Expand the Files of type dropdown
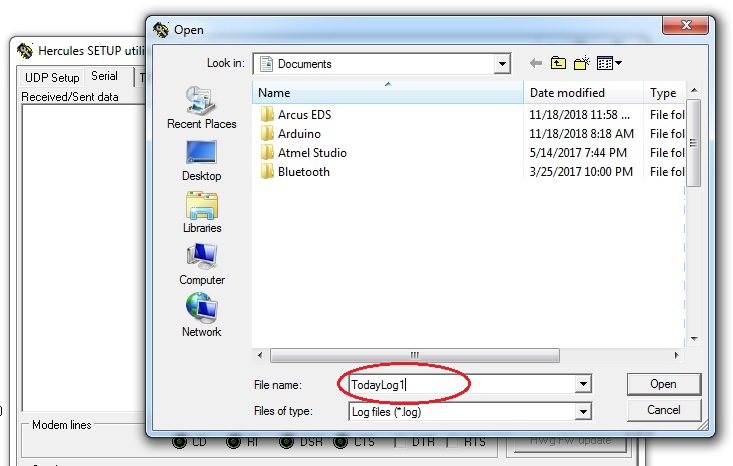Image resolution: width=733 pixels, height=466 pixels. pyautogui.click(x=583, y=412)
